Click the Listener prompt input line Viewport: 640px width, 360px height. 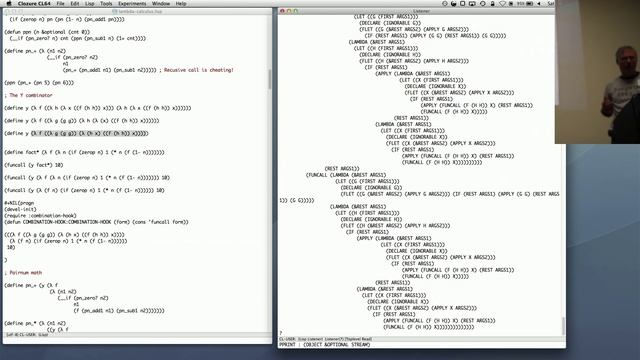pos(420,333)
